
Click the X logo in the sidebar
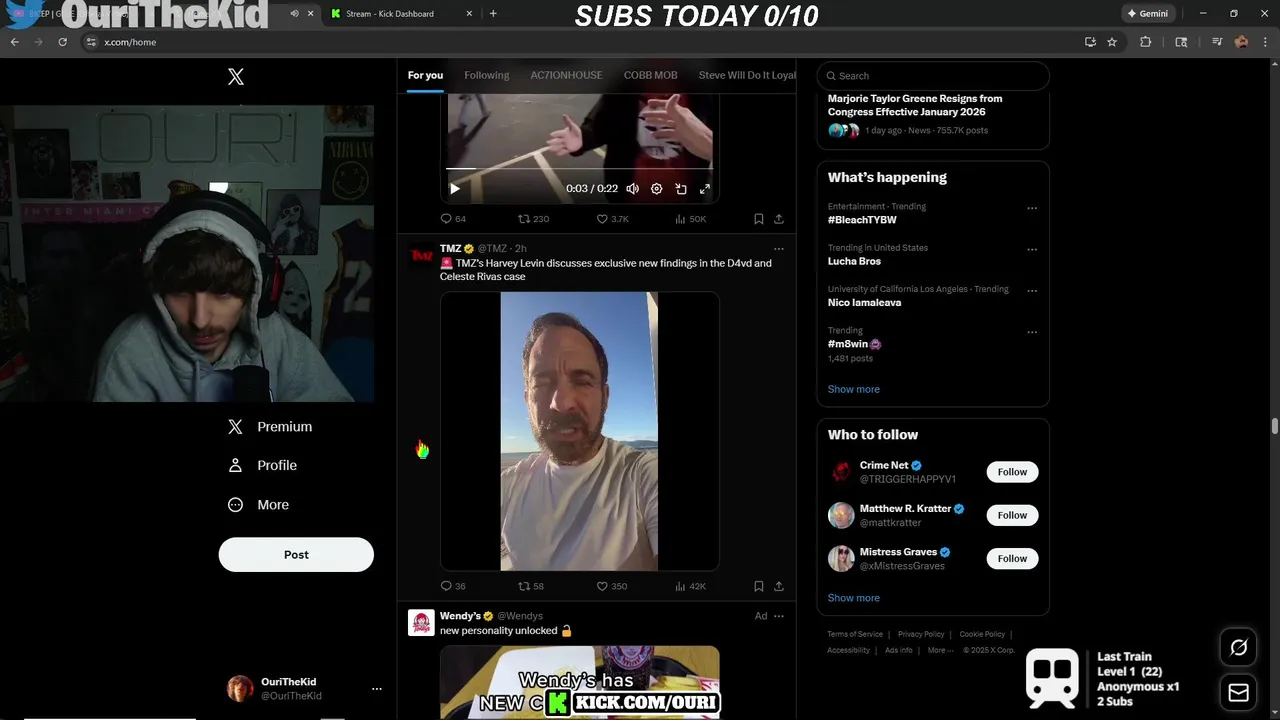point(236,77)
